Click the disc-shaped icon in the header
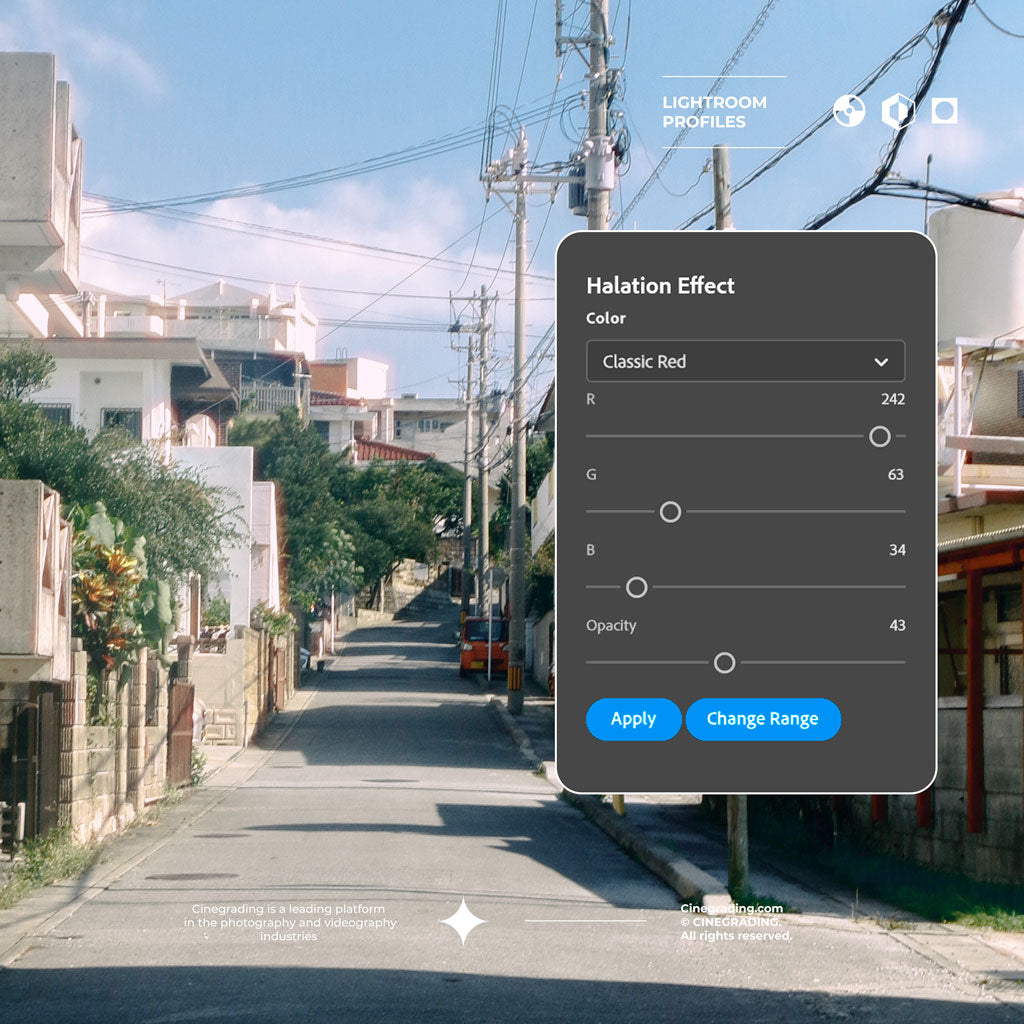 point(849,111)
